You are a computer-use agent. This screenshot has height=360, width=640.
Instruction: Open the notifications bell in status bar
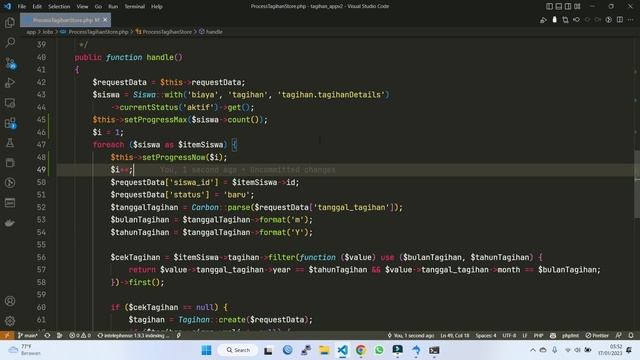pyautogui.click(x=631, y=335)
